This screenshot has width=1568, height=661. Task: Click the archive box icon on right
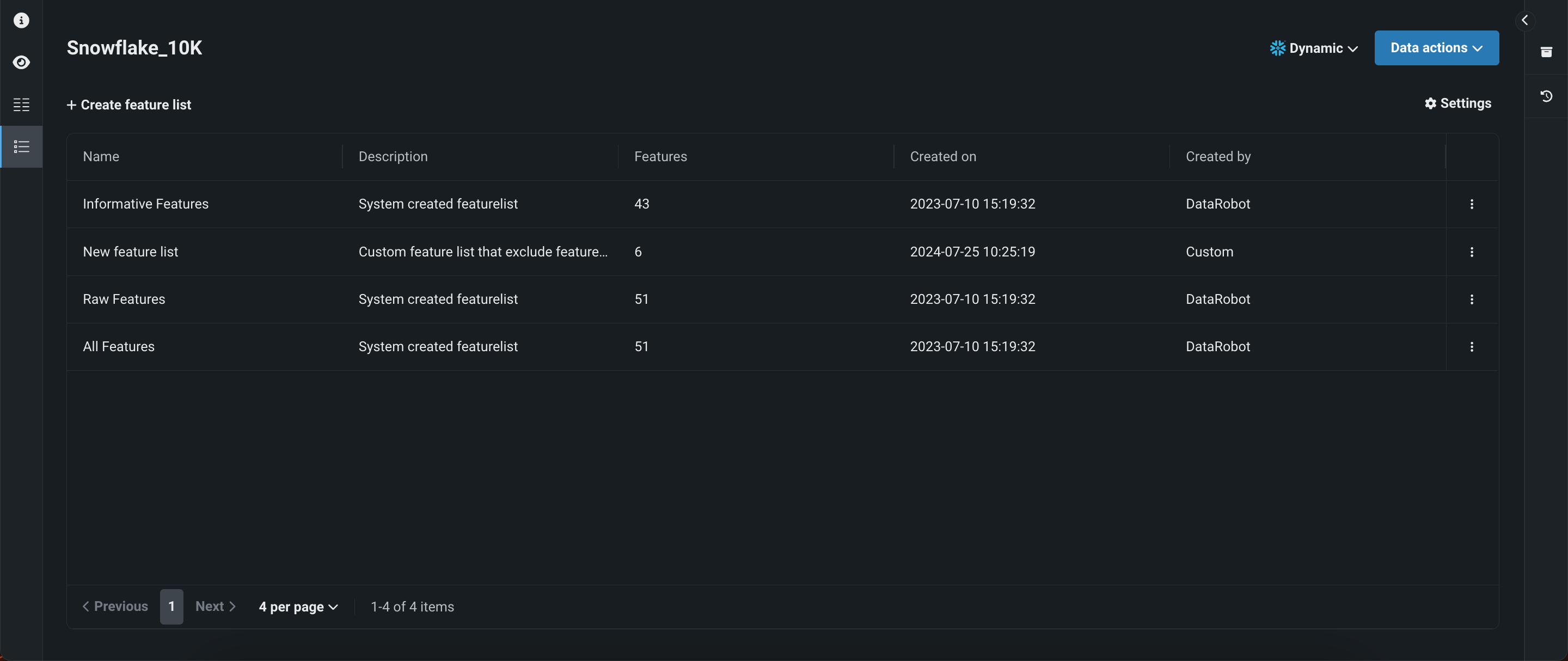tap(1546, 52)
